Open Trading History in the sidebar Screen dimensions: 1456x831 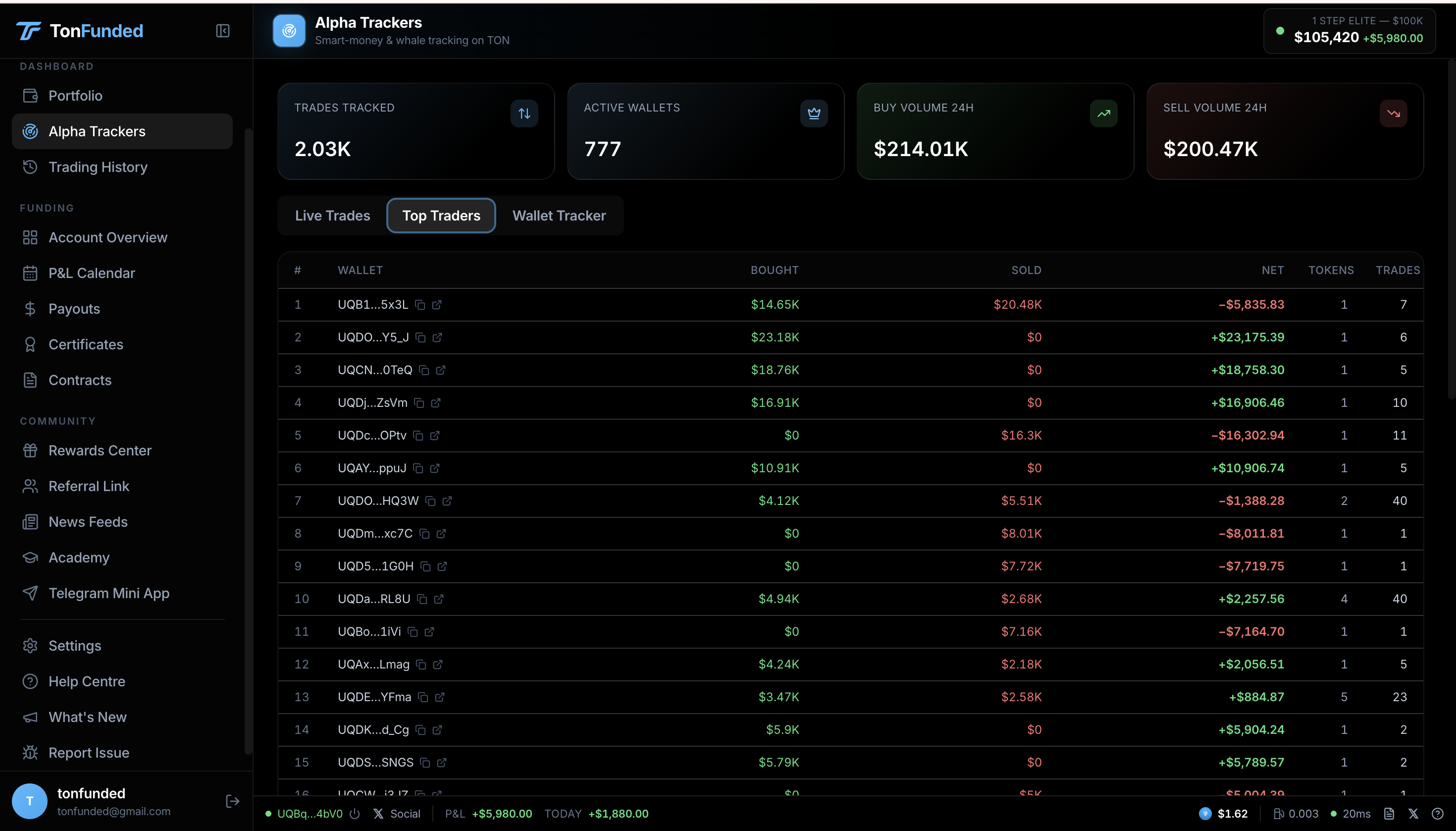(122, 167)
